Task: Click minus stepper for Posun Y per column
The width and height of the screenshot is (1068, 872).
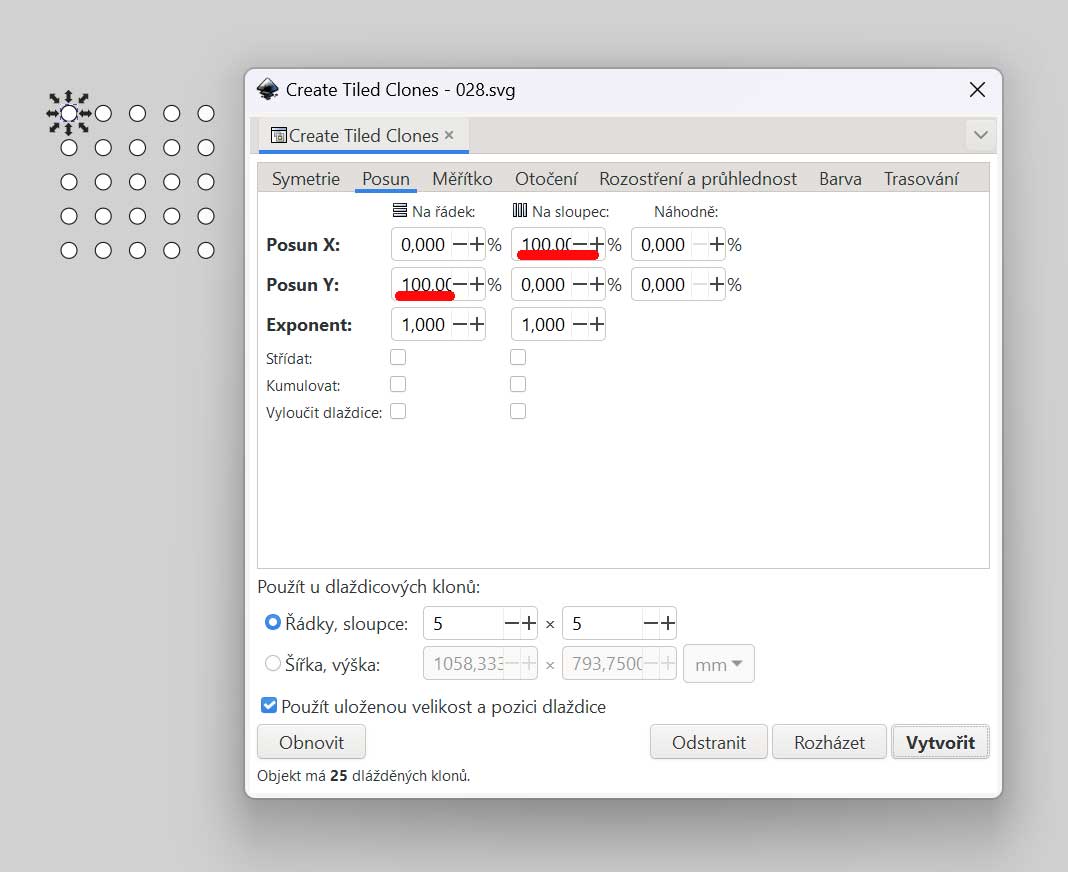Action: click(x=580, y=285)
